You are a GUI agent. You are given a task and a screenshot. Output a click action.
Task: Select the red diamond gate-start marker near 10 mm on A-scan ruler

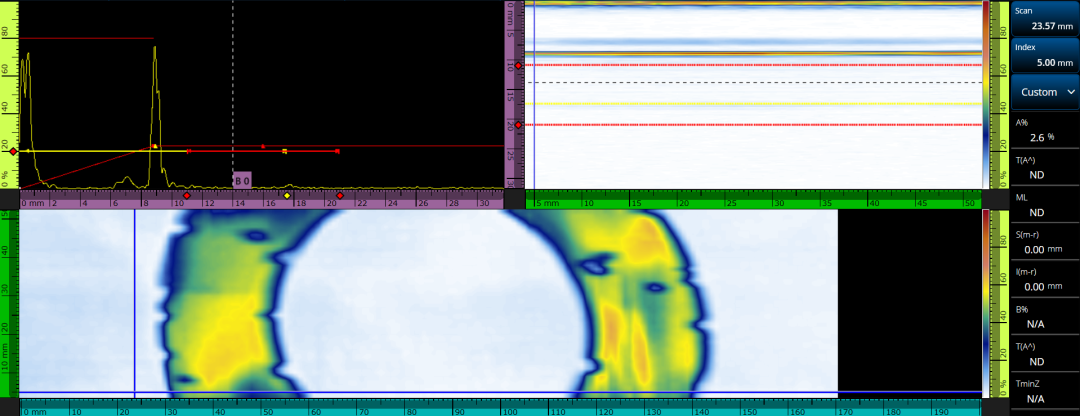[x=187, y=196]
